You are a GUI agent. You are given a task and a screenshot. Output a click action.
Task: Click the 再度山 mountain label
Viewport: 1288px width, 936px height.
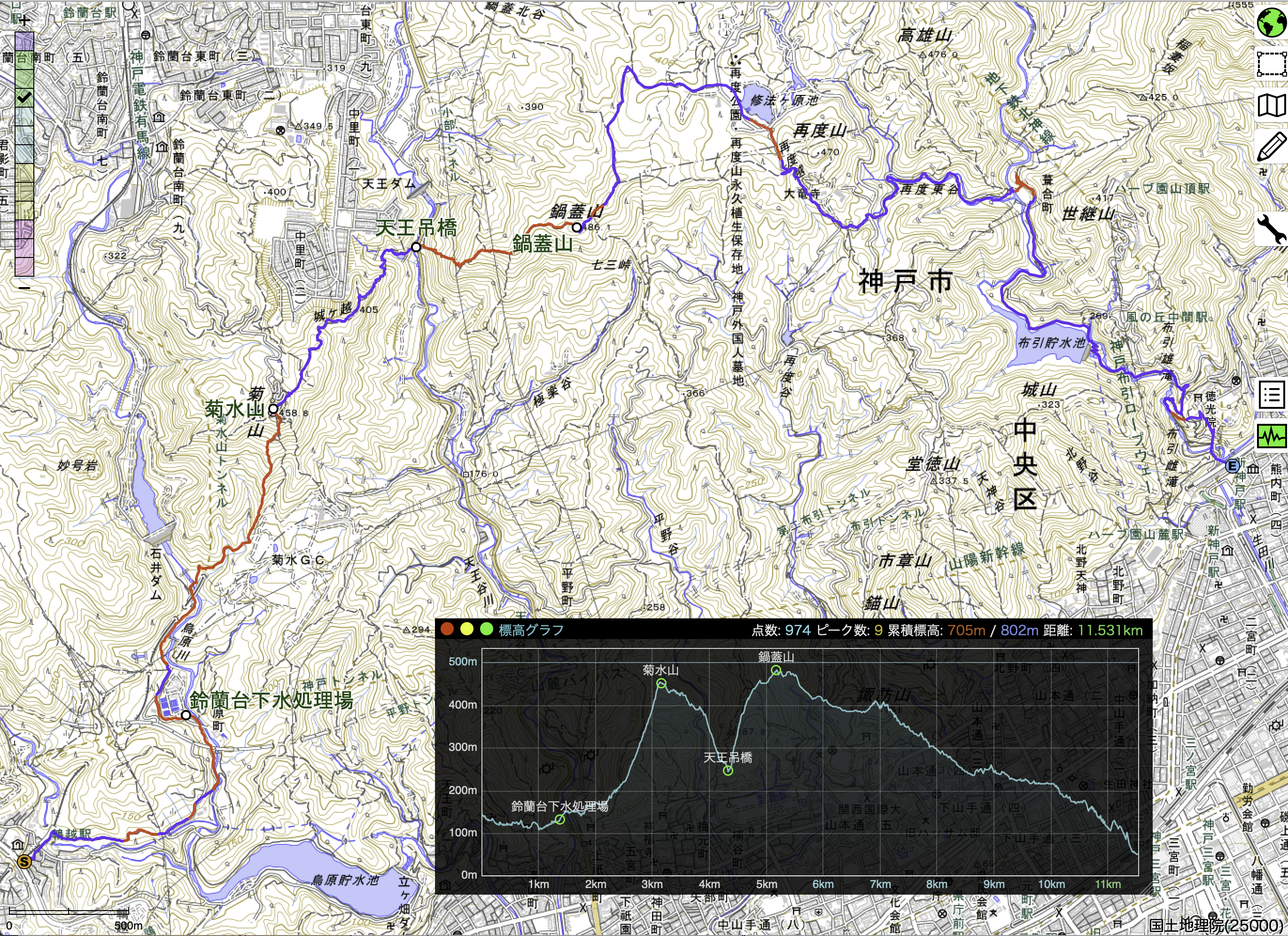click(820, 131)
